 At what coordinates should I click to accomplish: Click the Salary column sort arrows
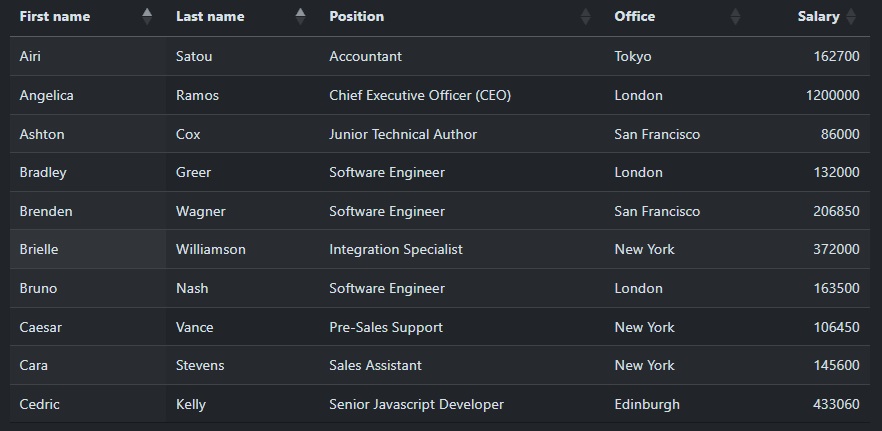click(851, 16)
